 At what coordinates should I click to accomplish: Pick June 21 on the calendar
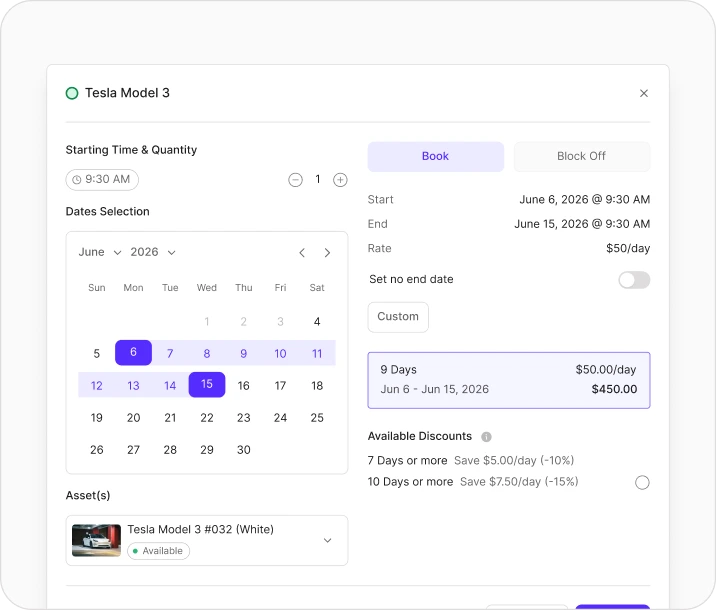[x=170, y=418]
